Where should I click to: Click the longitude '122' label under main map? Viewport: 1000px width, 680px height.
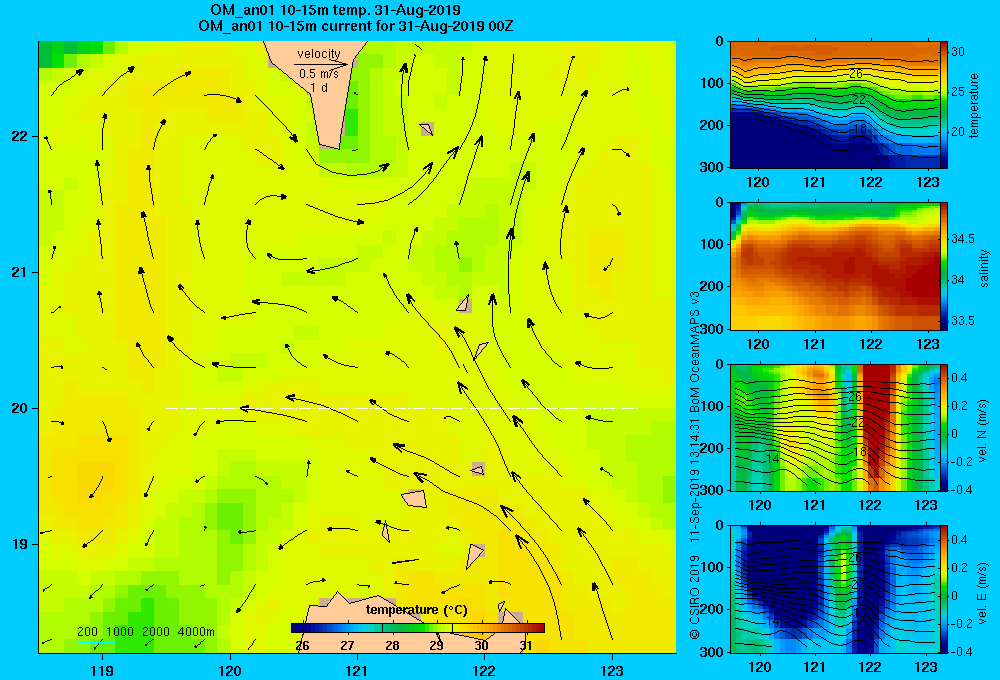pos(484,670)
